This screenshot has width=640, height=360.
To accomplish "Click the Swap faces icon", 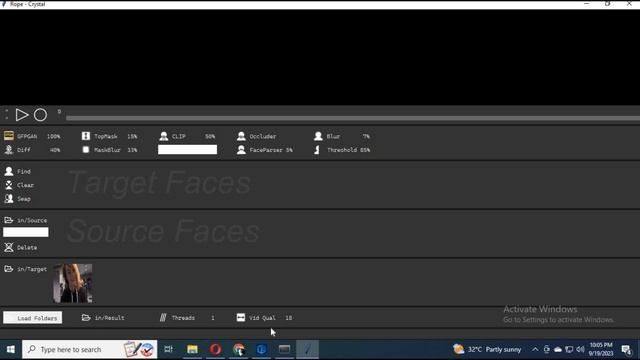I will (9, 199).
